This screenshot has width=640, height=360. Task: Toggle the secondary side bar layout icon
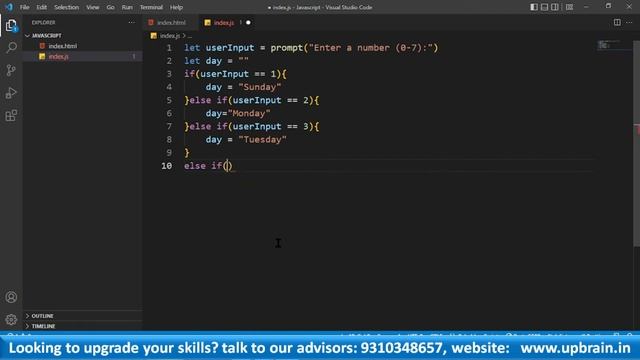pos(555,7)
